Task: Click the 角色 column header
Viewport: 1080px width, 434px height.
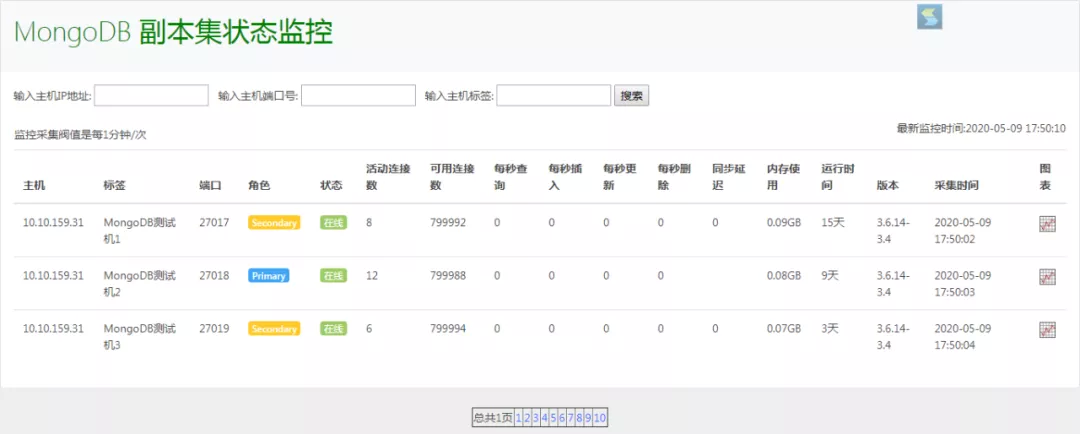Action: (x=259, y=186)
